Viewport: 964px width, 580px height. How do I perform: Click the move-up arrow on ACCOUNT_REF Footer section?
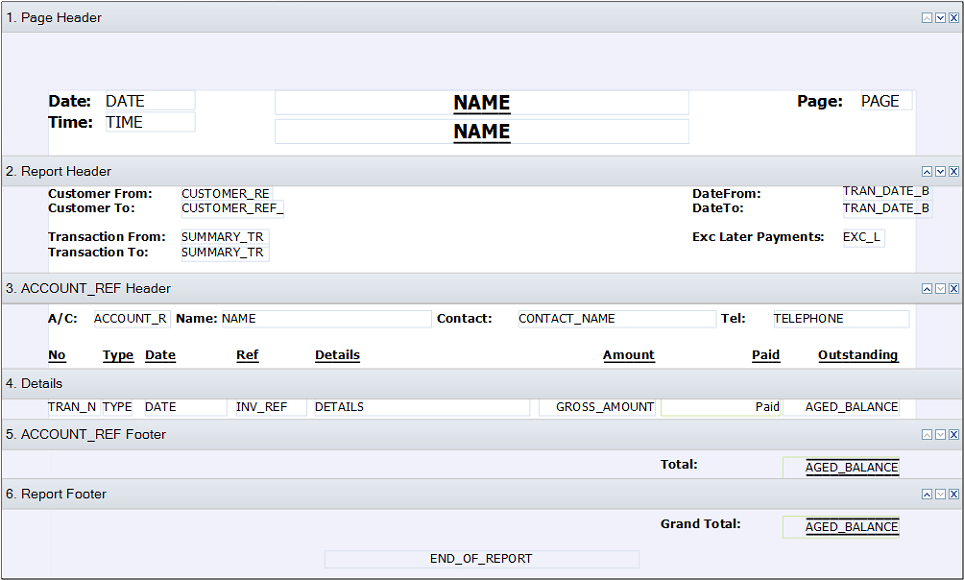pos(927,434)
